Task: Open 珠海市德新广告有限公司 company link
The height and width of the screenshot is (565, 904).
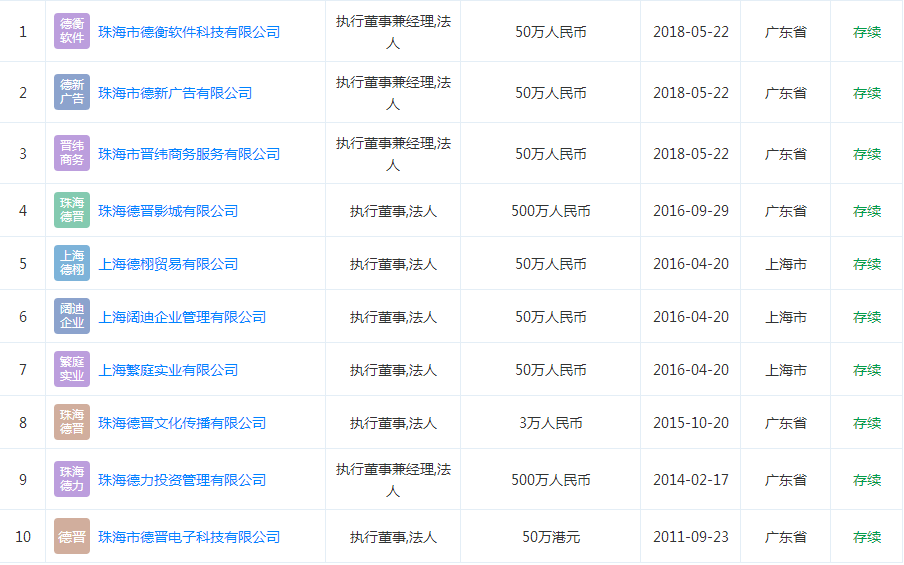Action: 175,93
